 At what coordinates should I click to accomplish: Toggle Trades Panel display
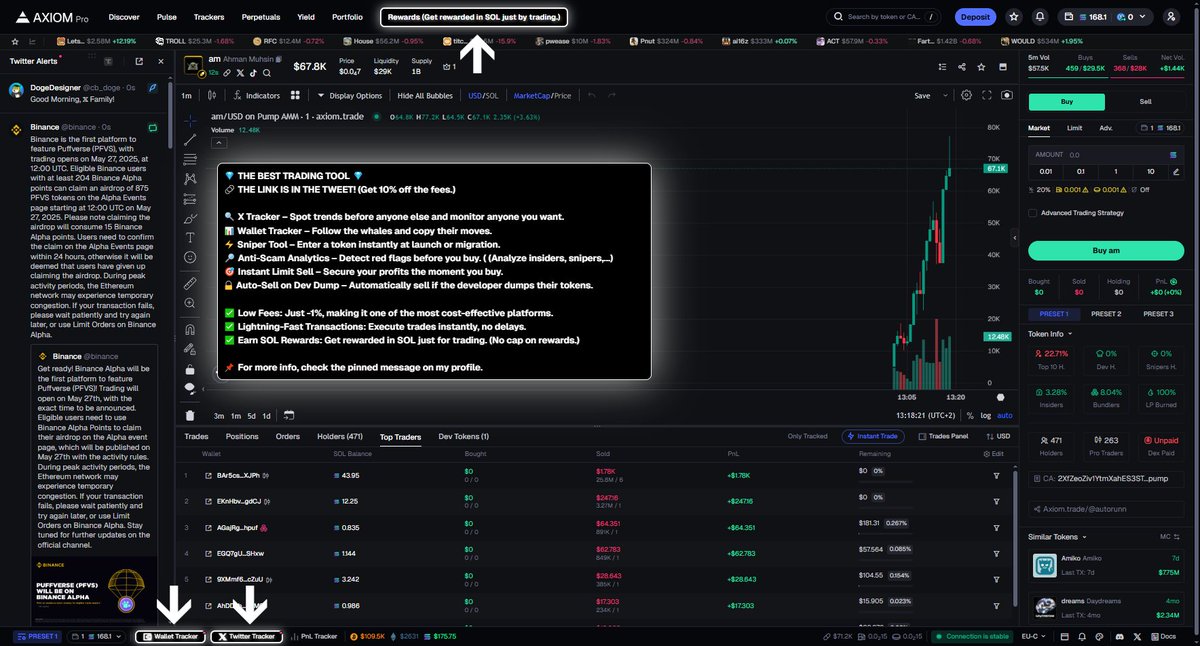point(944,437)
